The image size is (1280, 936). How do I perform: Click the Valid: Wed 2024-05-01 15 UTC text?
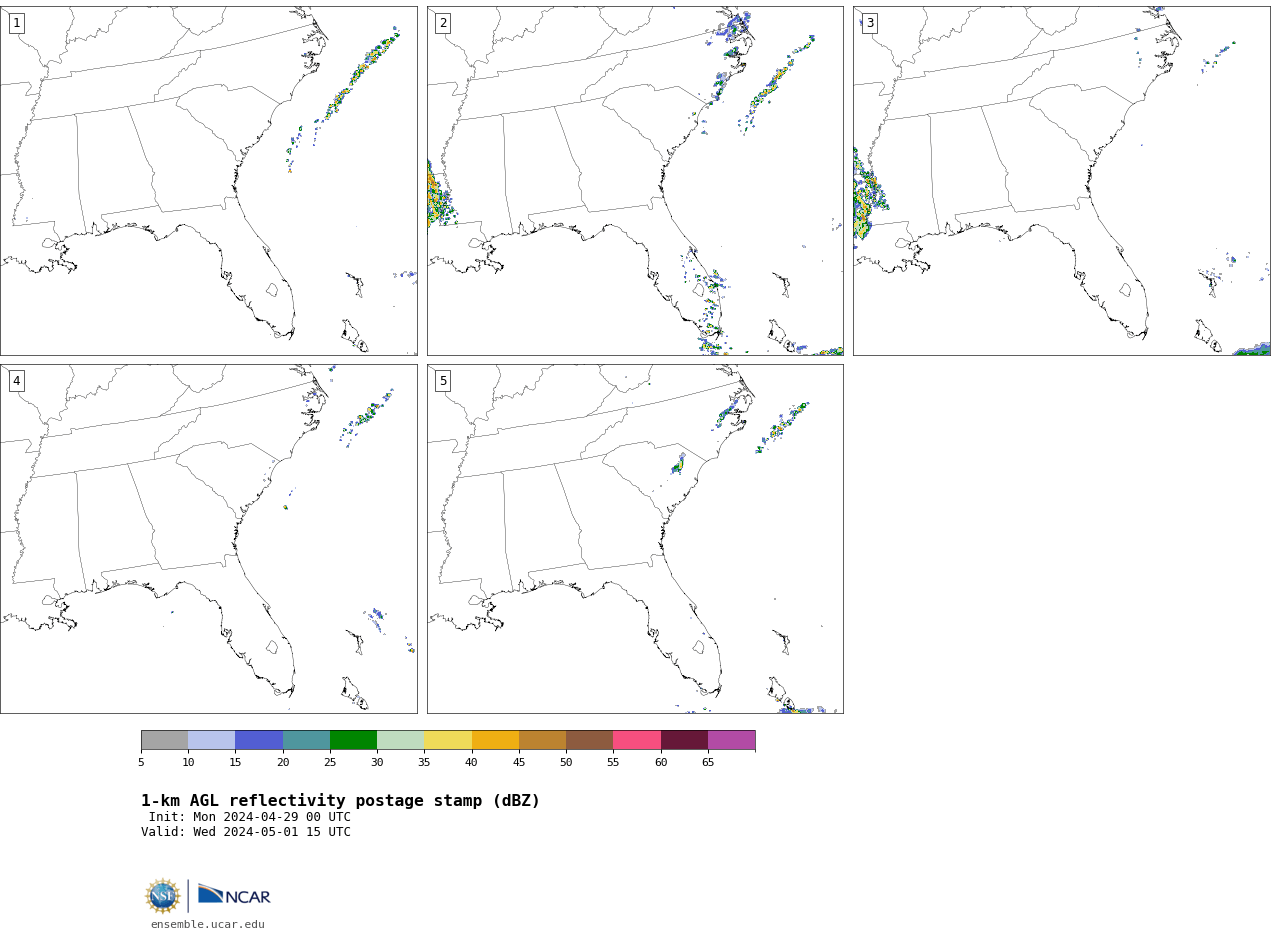246,832
